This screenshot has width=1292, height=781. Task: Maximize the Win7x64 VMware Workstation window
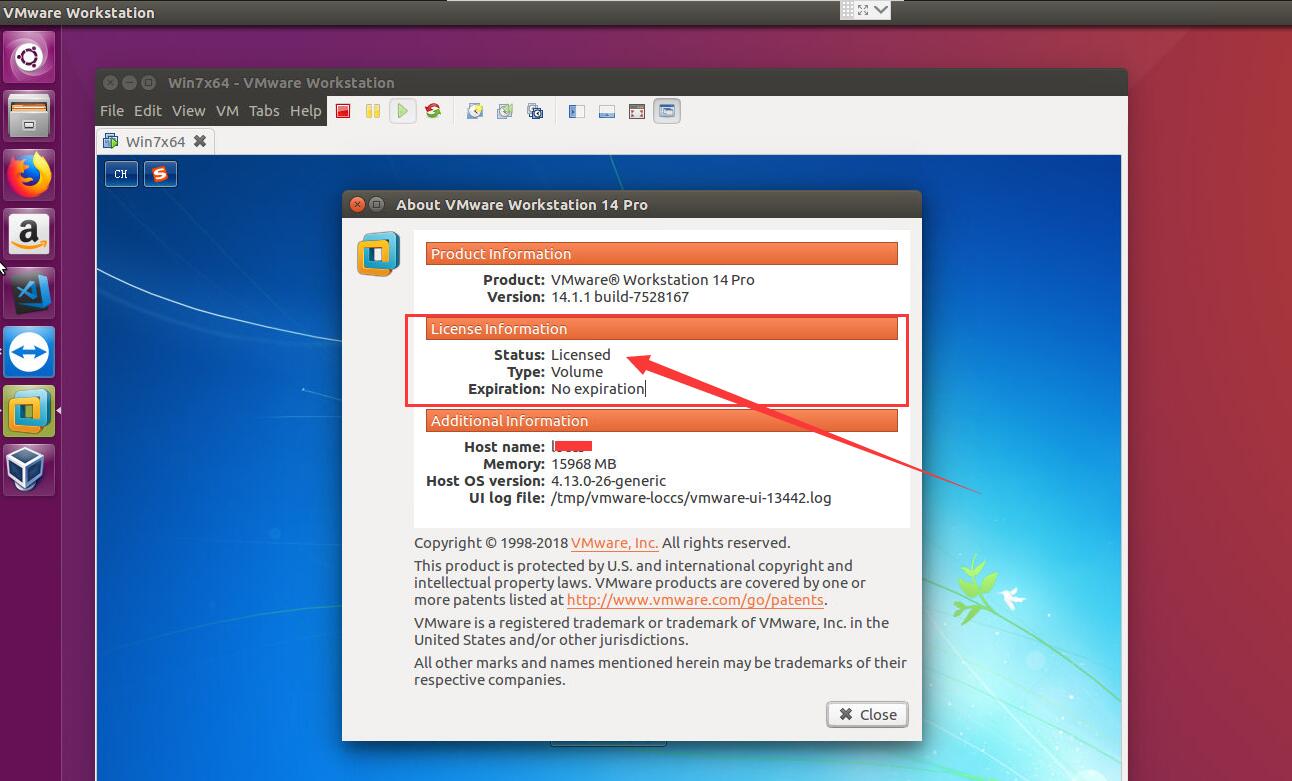click(x=148, y=83)
